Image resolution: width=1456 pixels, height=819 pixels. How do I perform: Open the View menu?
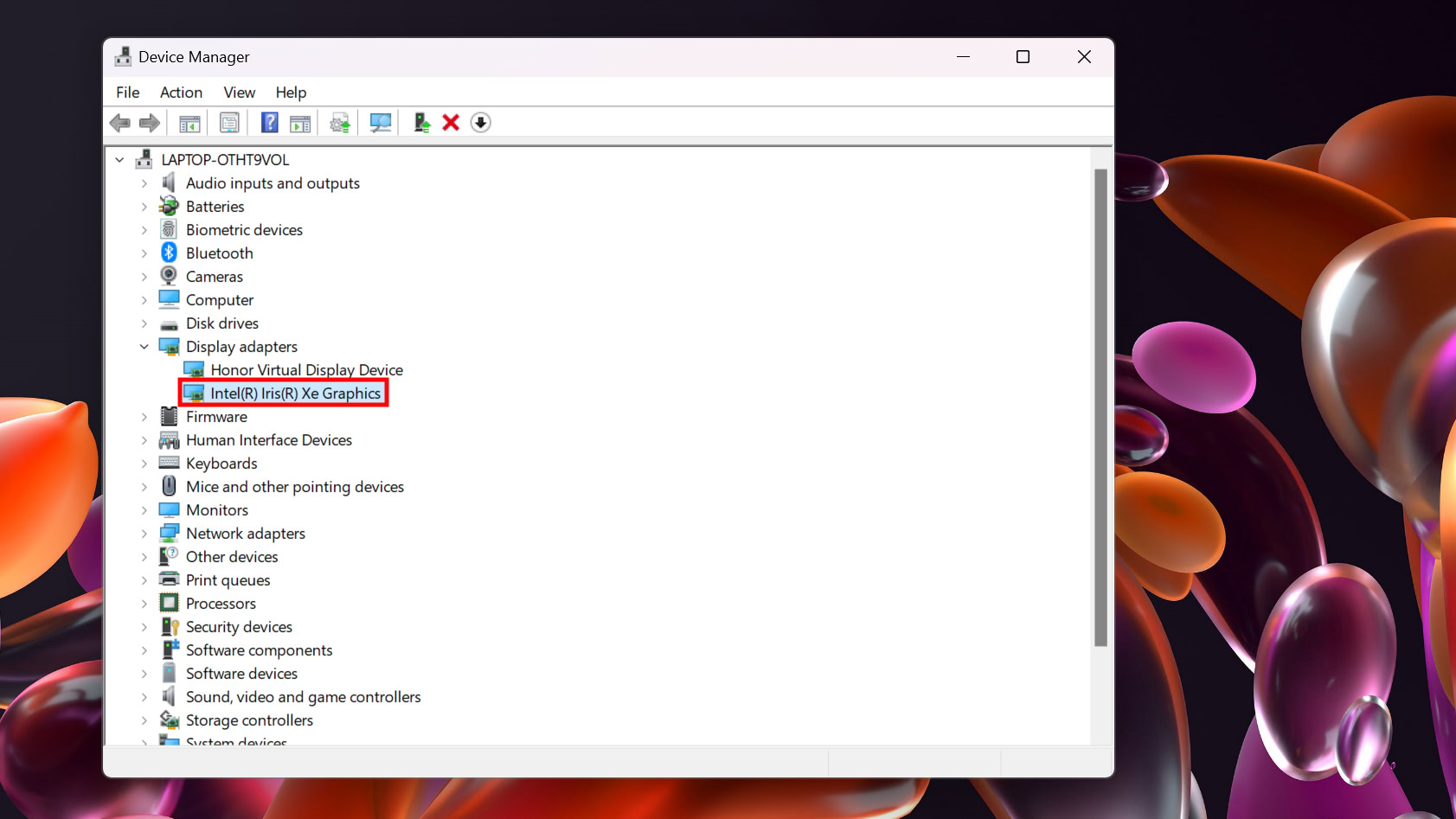point(240,93)
